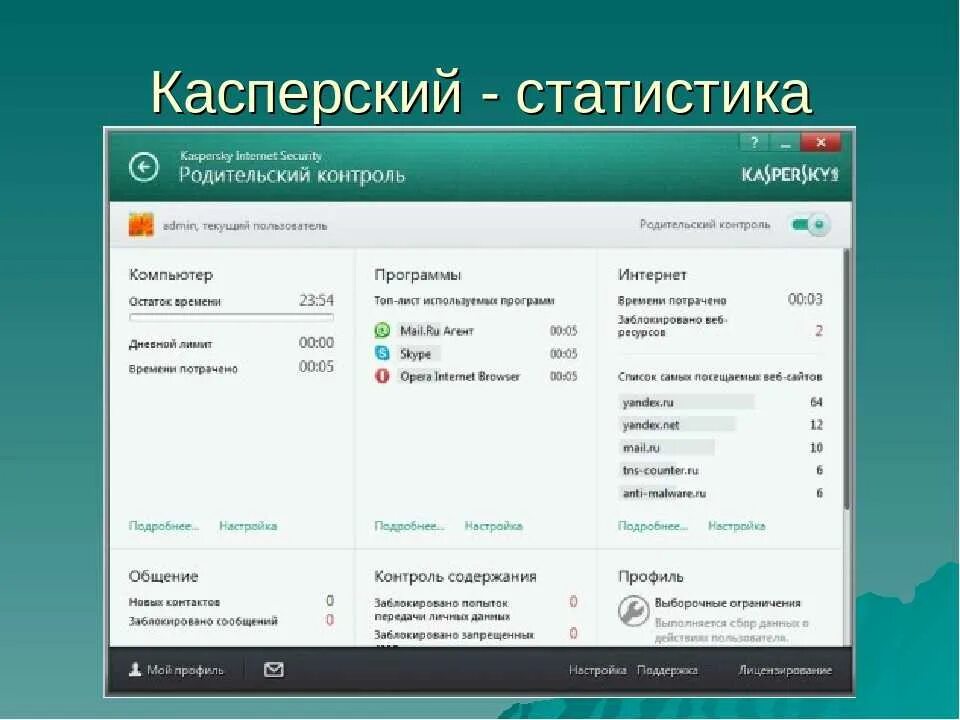Click the remaining time progress bar
This screenshot has width=960, height=720.
pyautogui.click(x=231, y=317)
